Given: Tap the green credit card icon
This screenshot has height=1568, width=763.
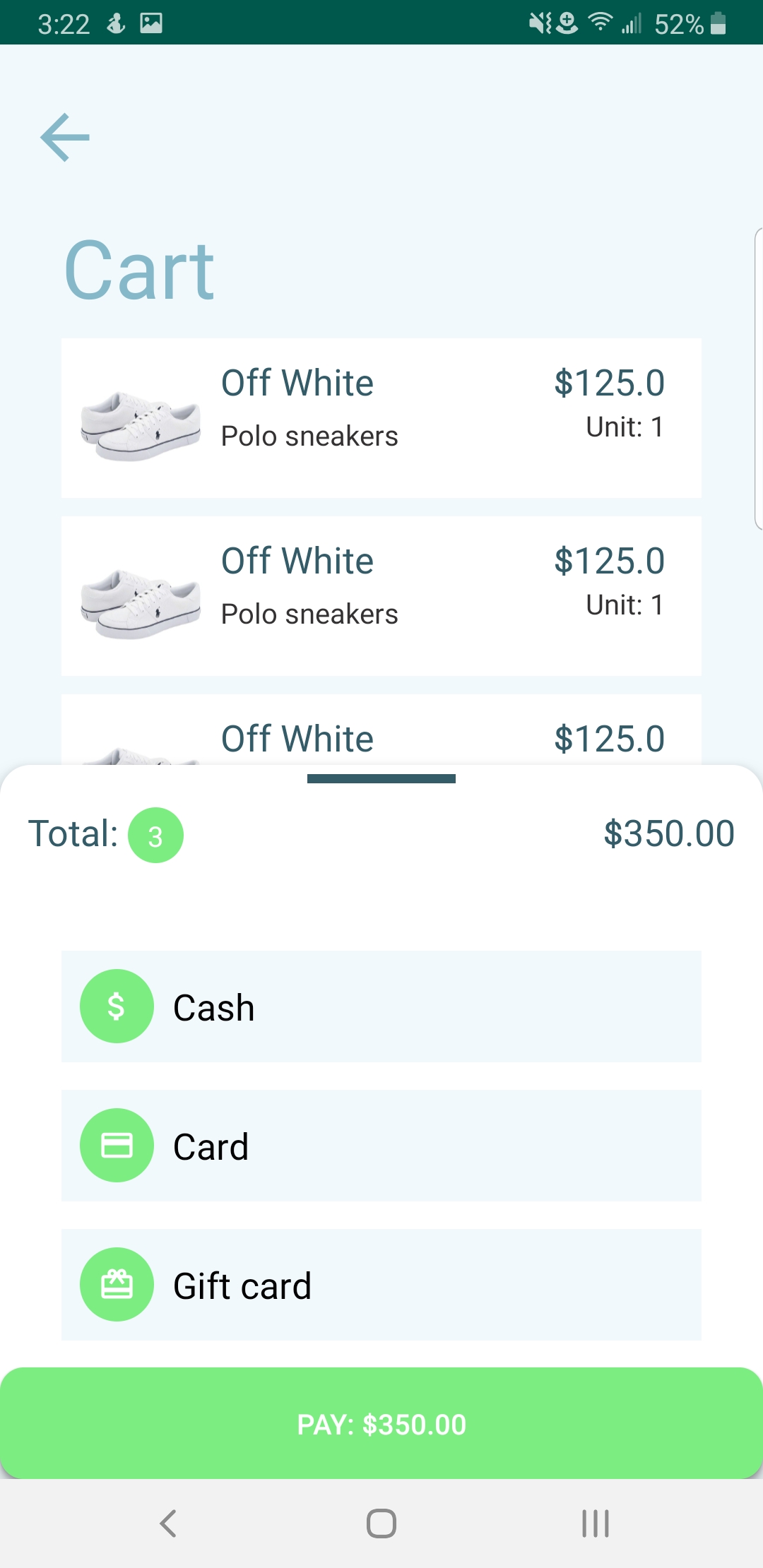Looking at the screenshot, I should tap(117, 1145).
